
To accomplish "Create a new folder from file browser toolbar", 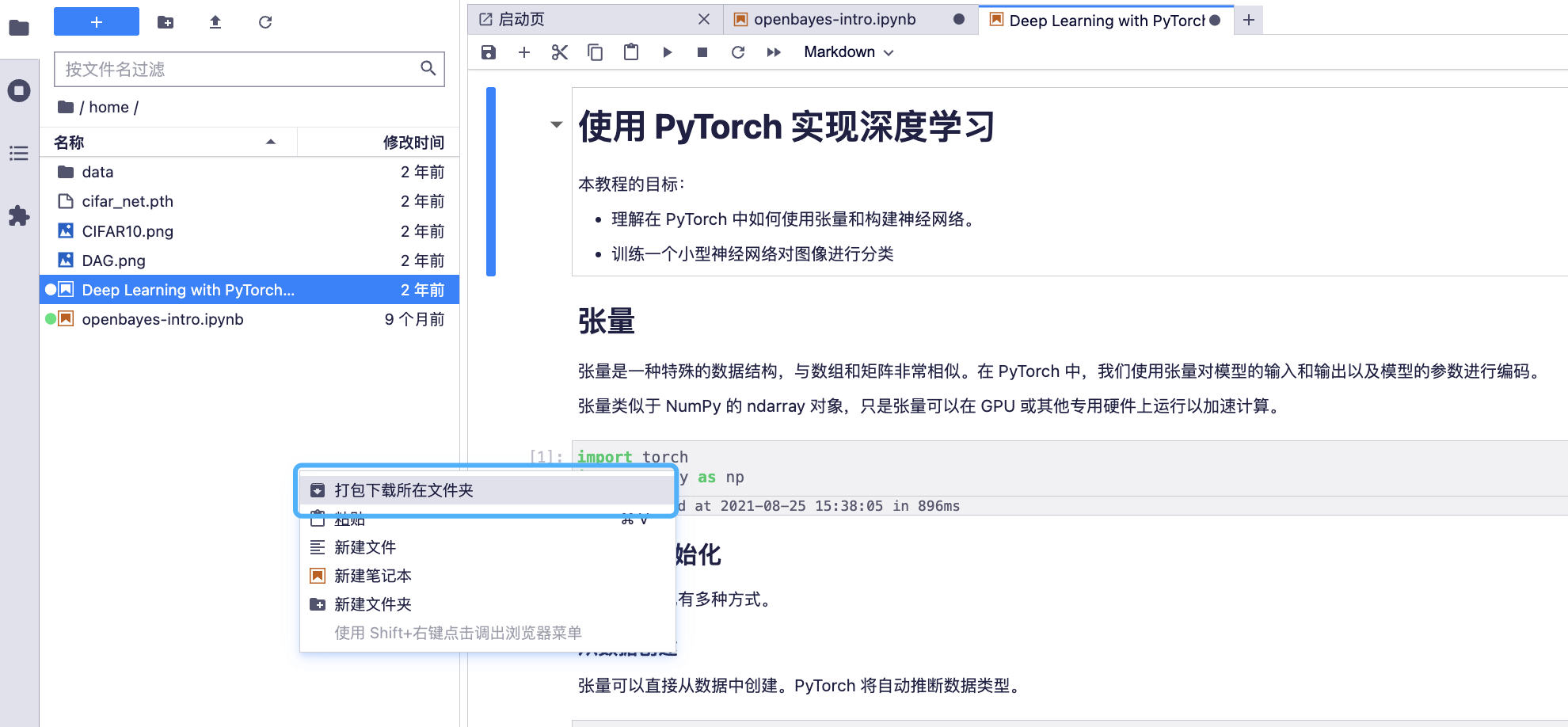I will pos(166,22).
